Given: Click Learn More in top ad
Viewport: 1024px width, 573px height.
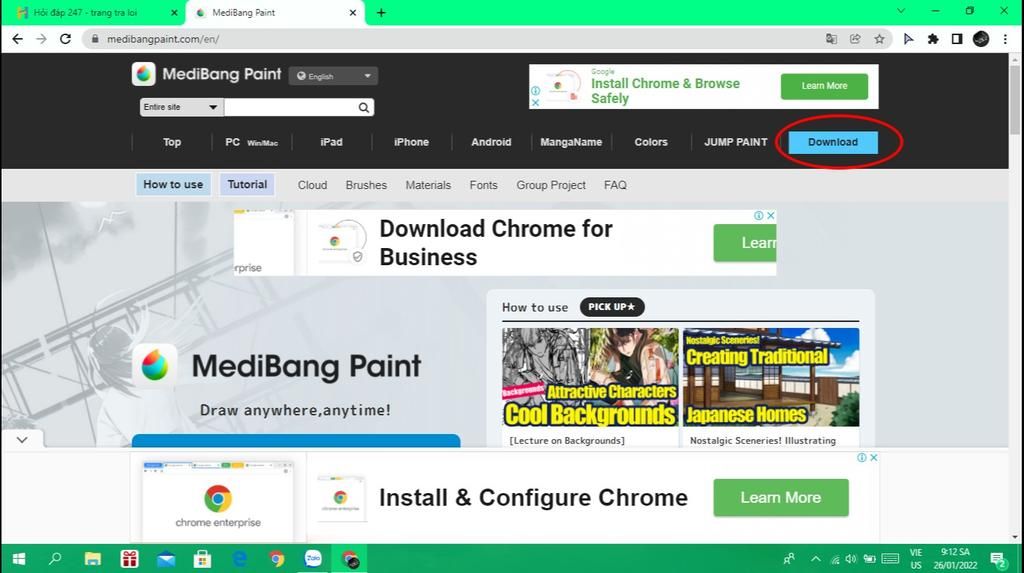Looking at the screenshot, I should pyautogui.click(x=824, y=86).
